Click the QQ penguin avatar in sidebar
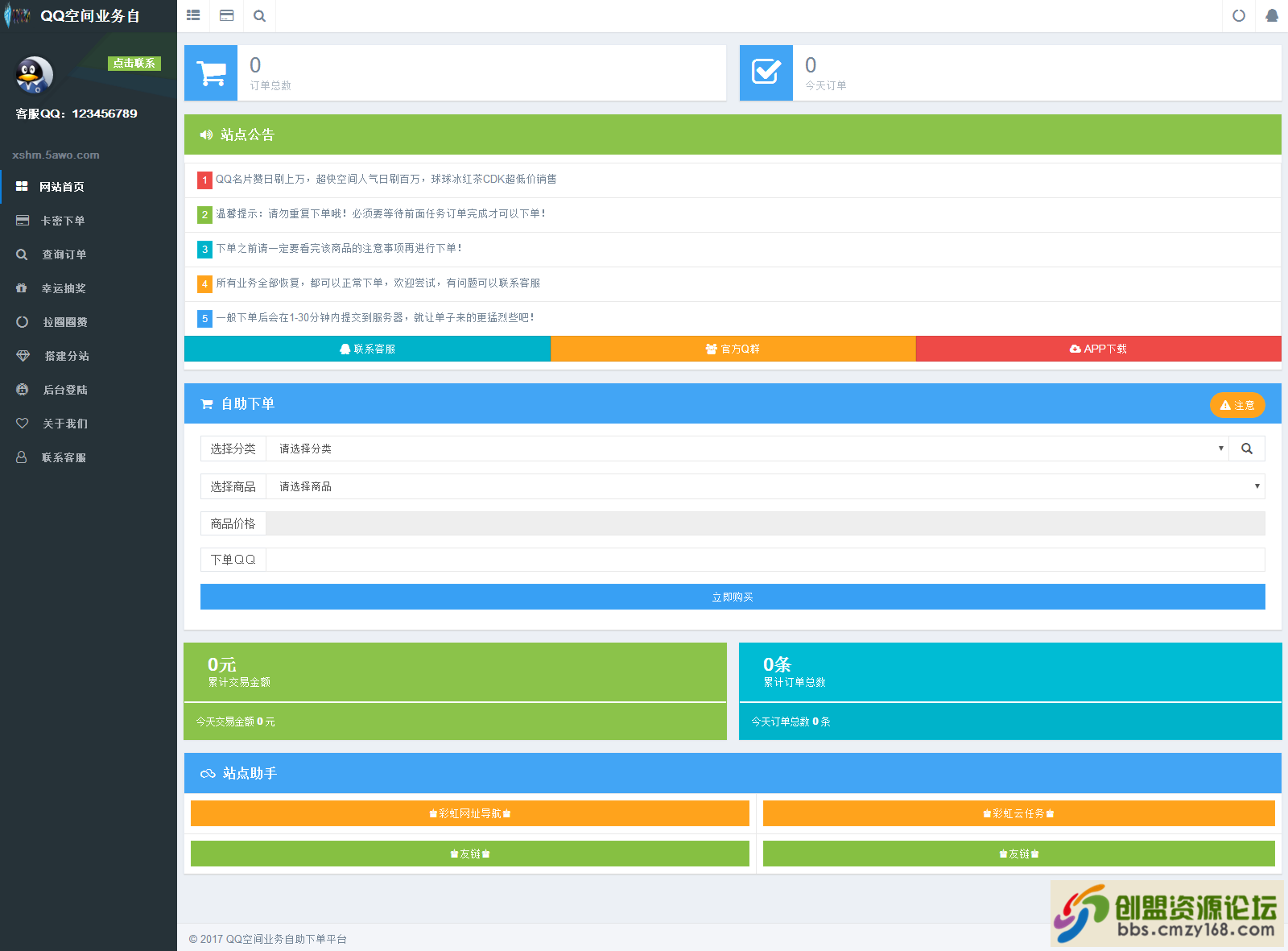This screenshot has width=1288, height=951. [34, 76]
